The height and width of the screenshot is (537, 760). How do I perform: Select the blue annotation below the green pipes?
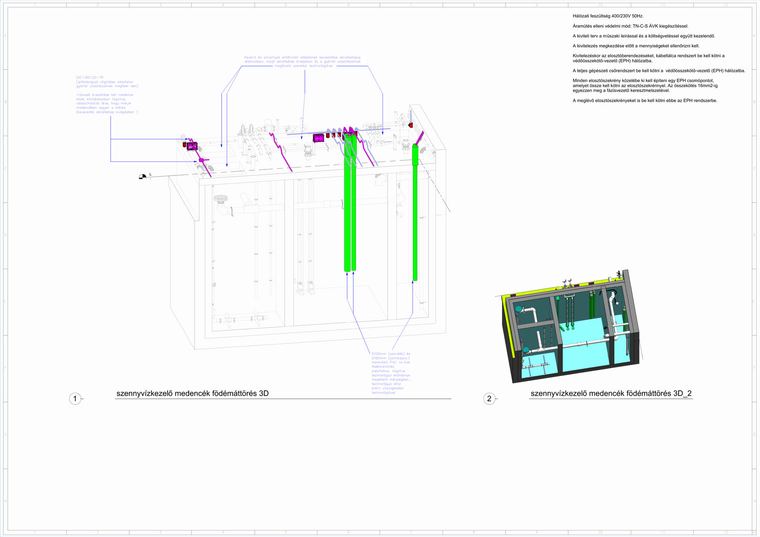click(391, 373)
